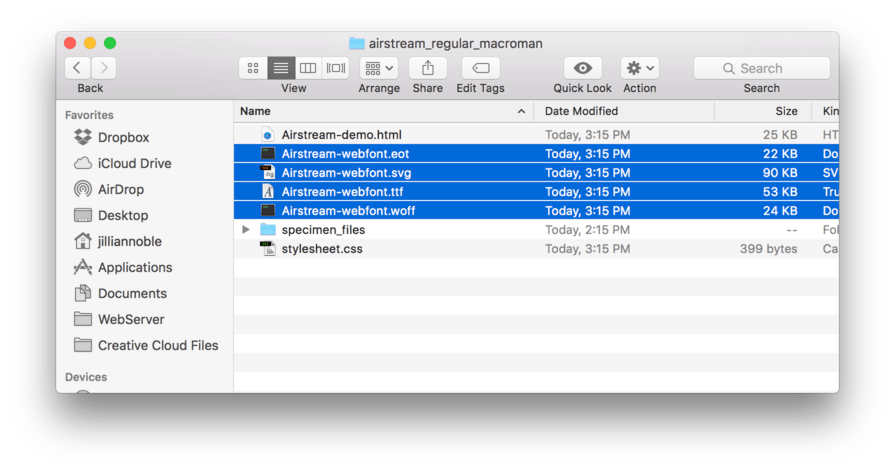
Task: Click the specimen_files folder icon
Action: pyautogui.click(x=268, y=230)
